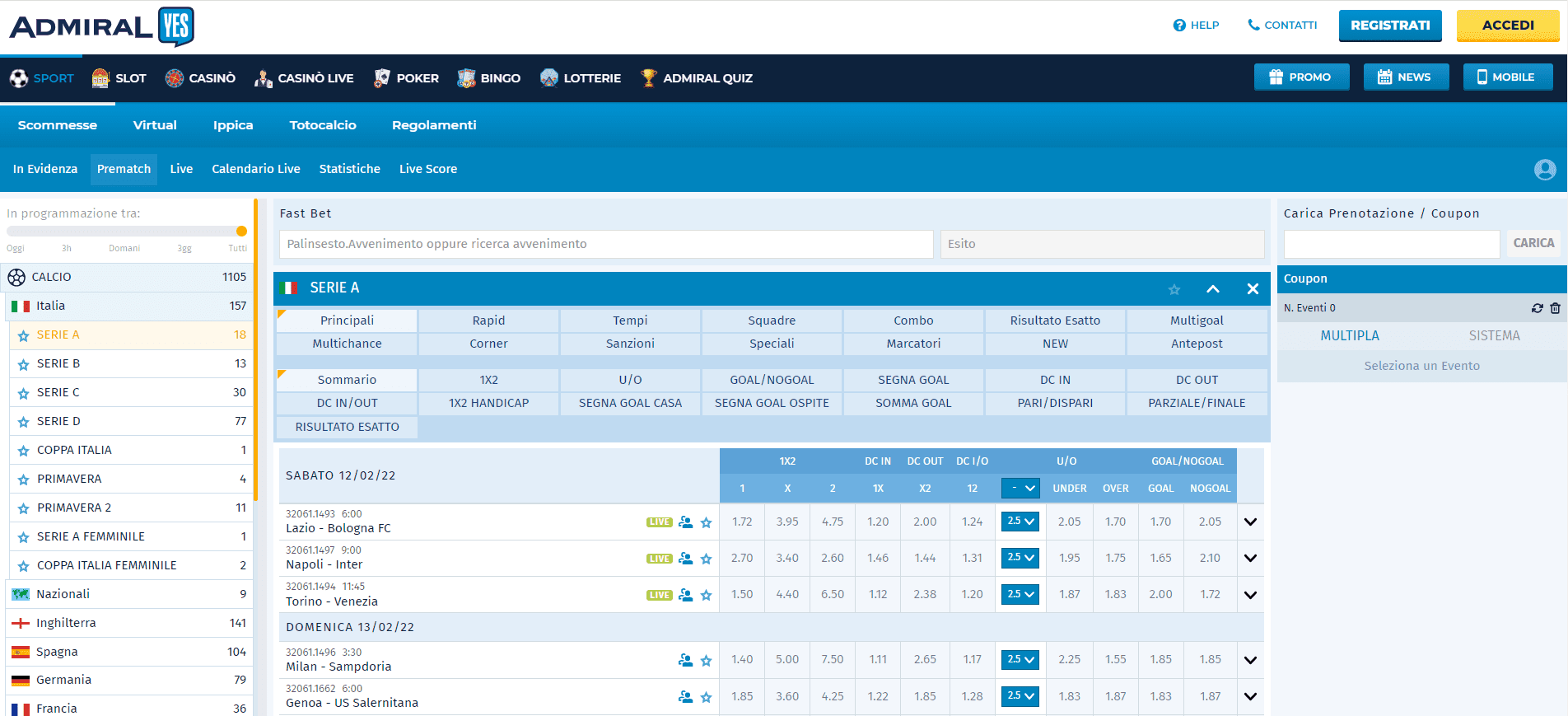Toggle favorite star for Genoa - US Salernitana
The image size is (1568, 716).
pyautogui.click(x=706, y=696)
